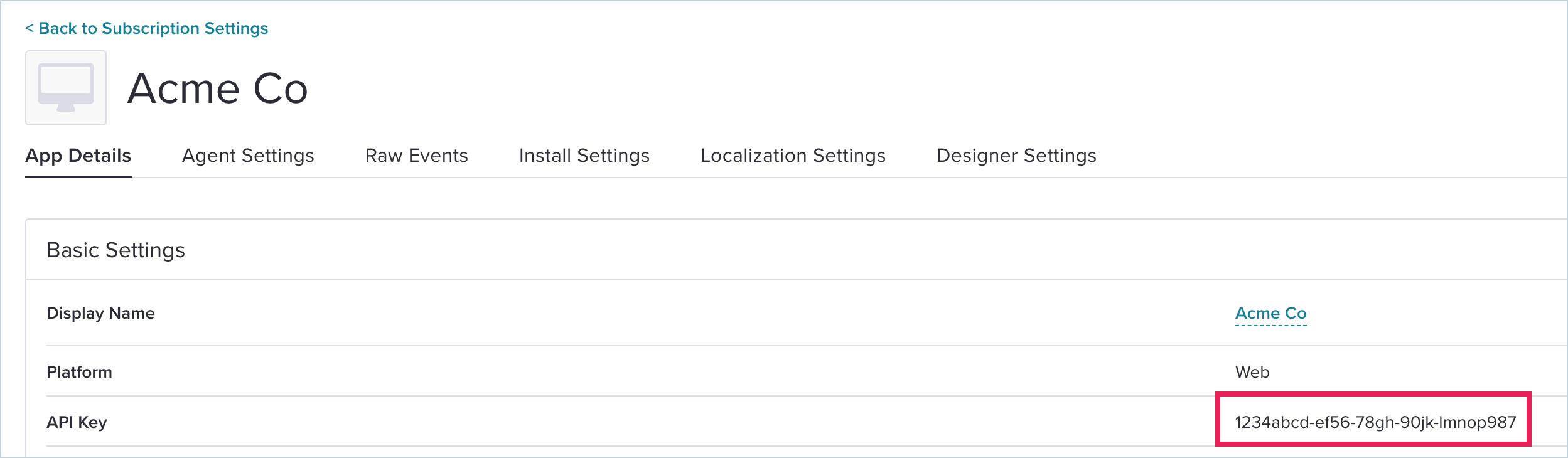
Task: Select the App Details tab
Action: [x=78, y=156]
